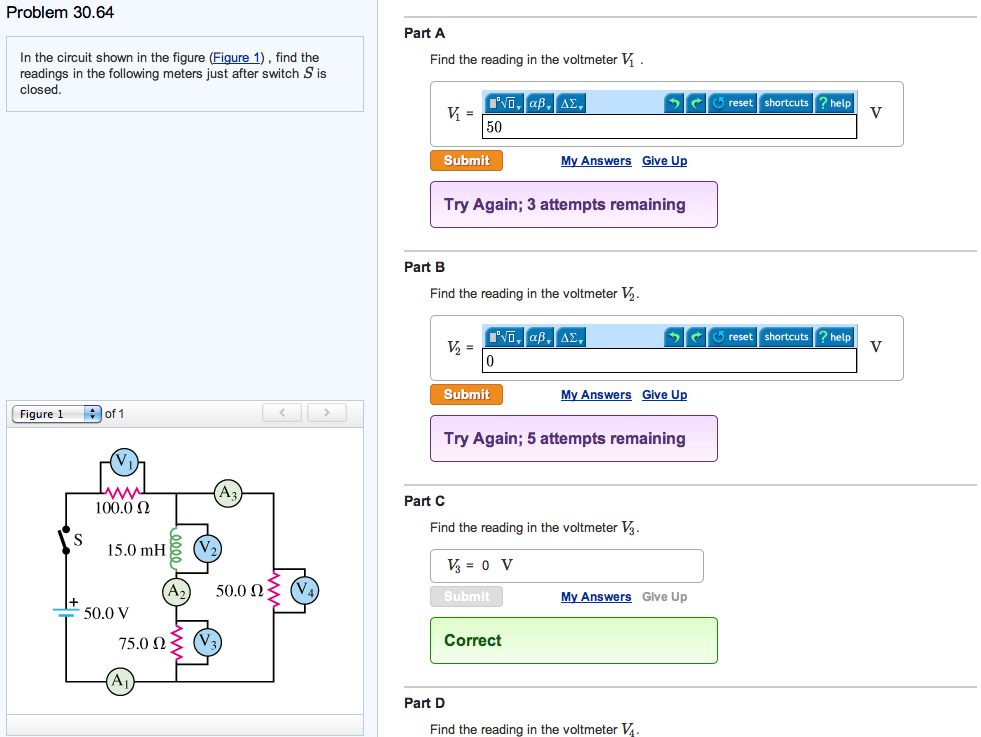
Task: Click the V1 answer input field
Action: (668, 127)
